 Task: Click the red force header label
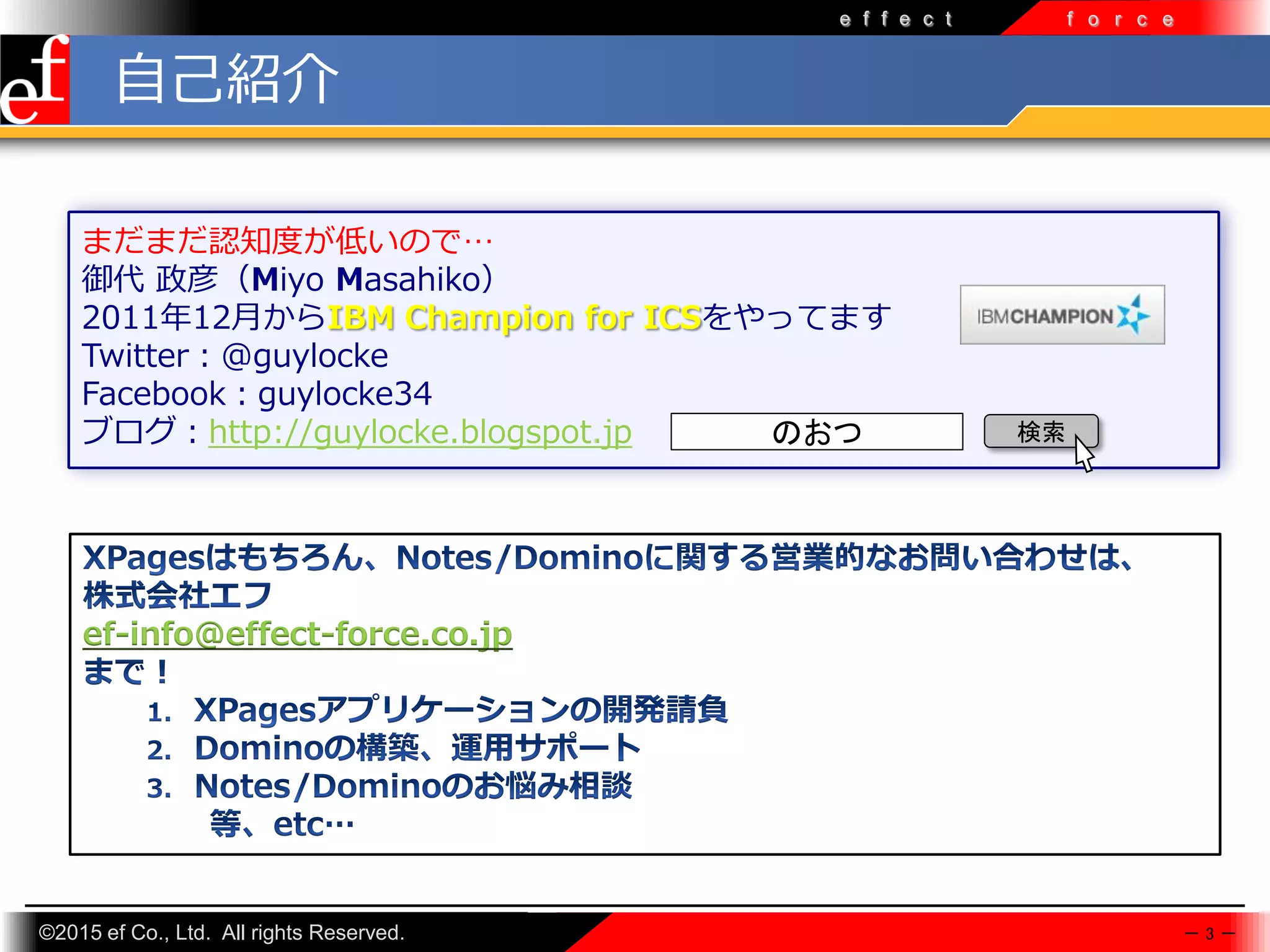(1120, 20)
